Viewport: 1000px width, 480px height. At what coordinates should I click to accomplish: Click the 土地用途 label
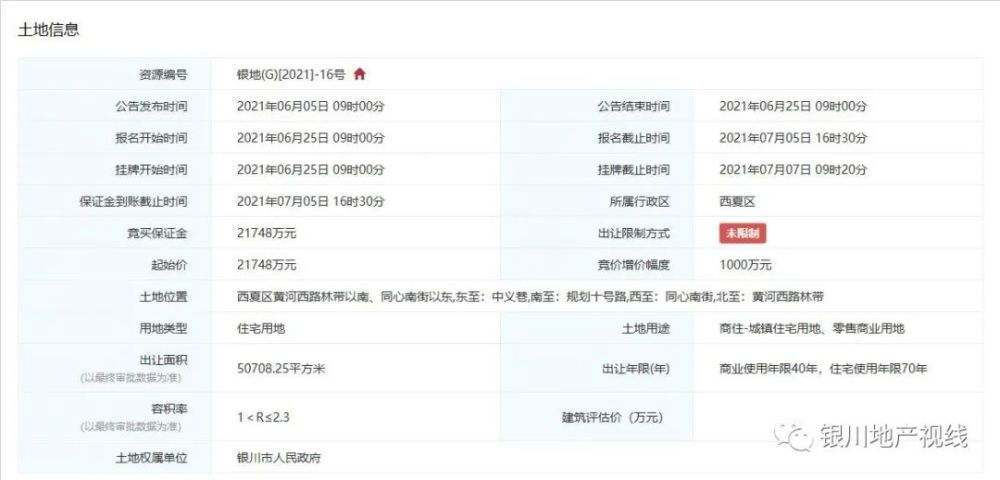click(x=646, y=329)
